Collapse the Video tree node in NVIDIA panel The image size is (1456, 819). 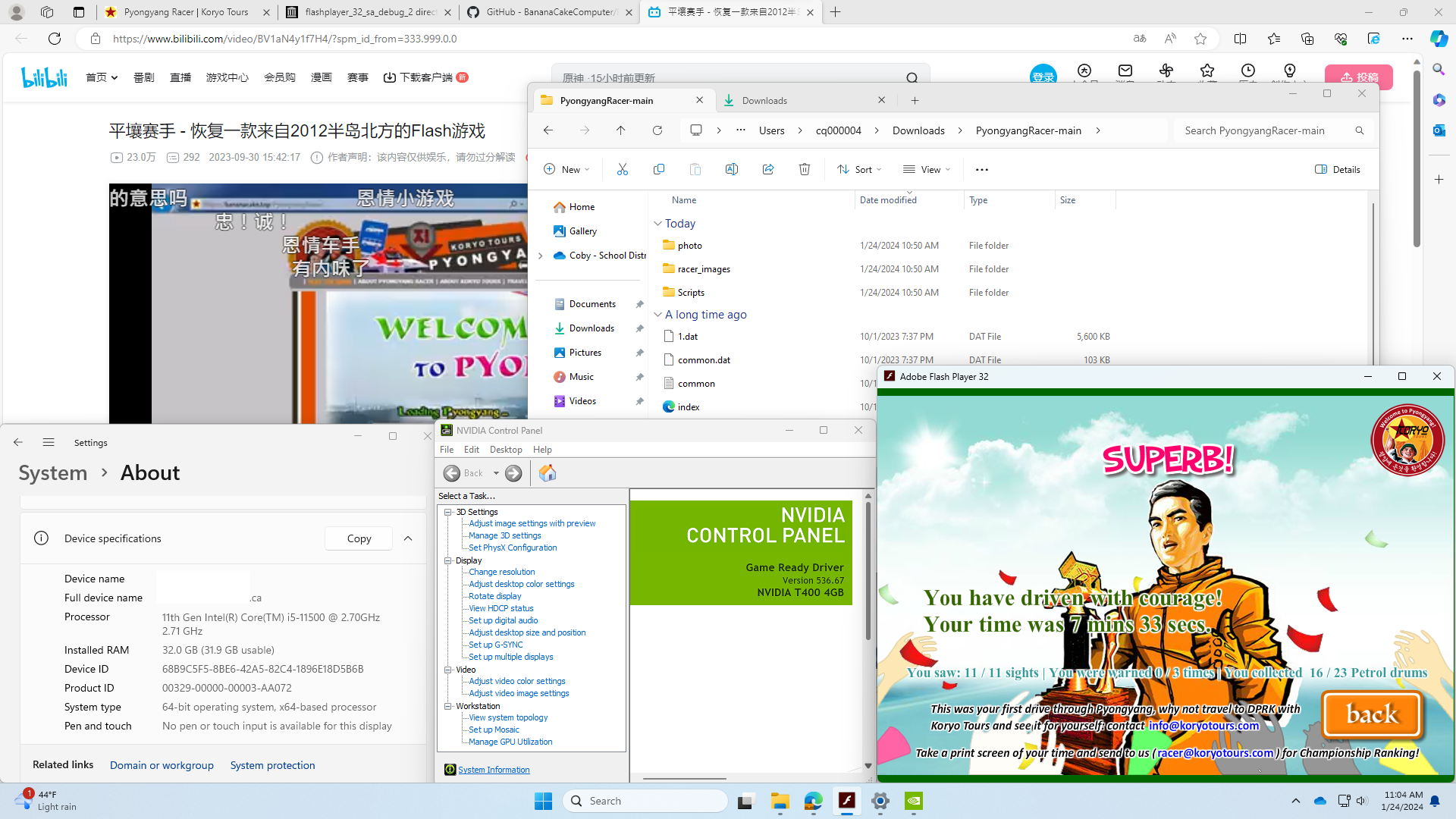tap(448, 670)
